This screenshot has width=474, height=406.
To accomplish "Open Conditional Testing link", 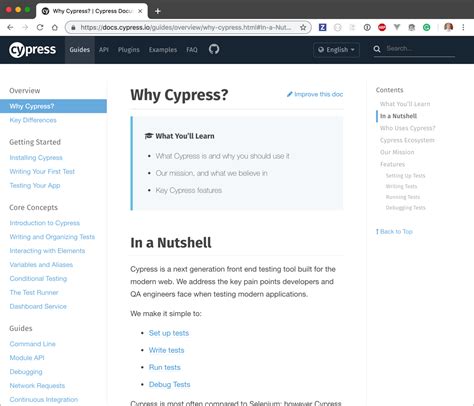I will click(x=38, y=278).
